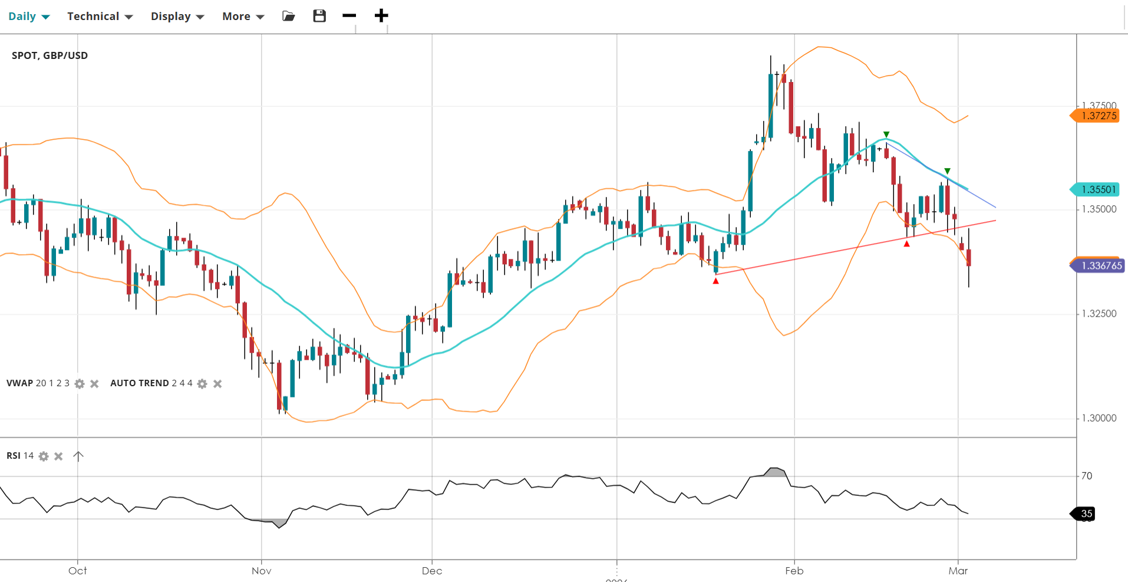Viewport: 1128px width, 582px height.
Task: Move RSI panel up with arrow
Action: coord(78,456)
